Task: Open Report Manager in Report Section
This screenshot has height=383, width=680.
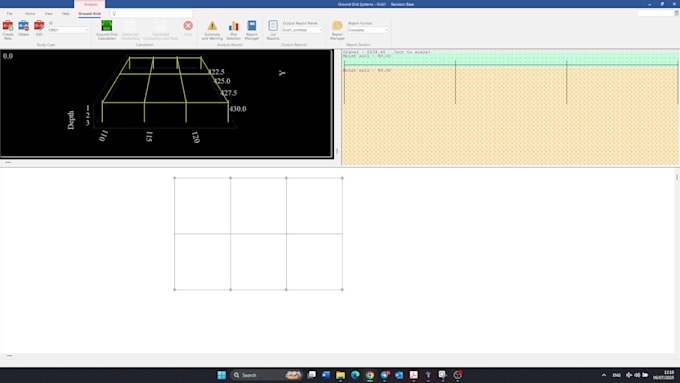Action: (x=337, y=30)
